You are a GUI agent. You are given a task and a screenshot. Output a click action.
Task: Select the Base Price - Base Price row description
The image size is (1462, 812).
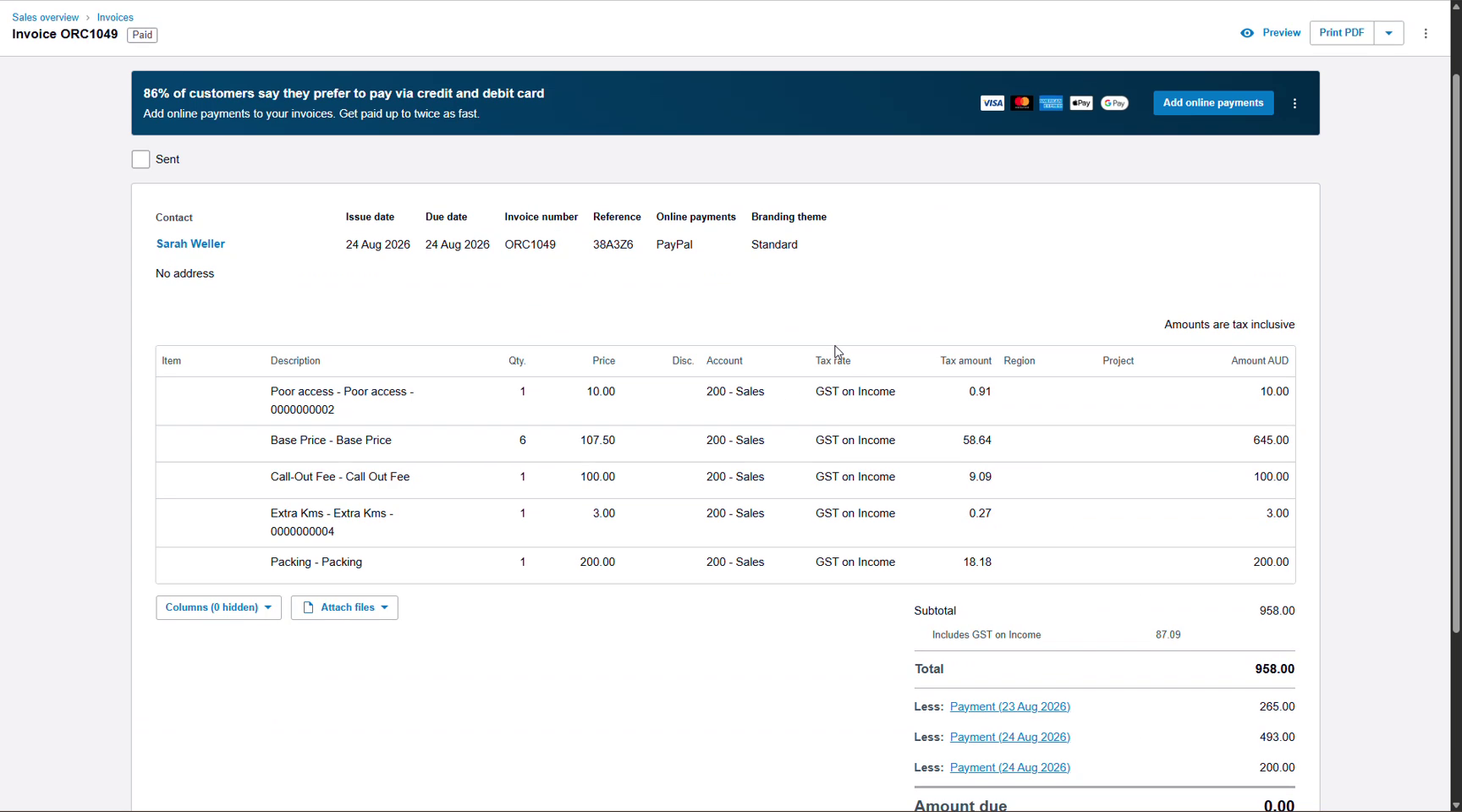331,440
